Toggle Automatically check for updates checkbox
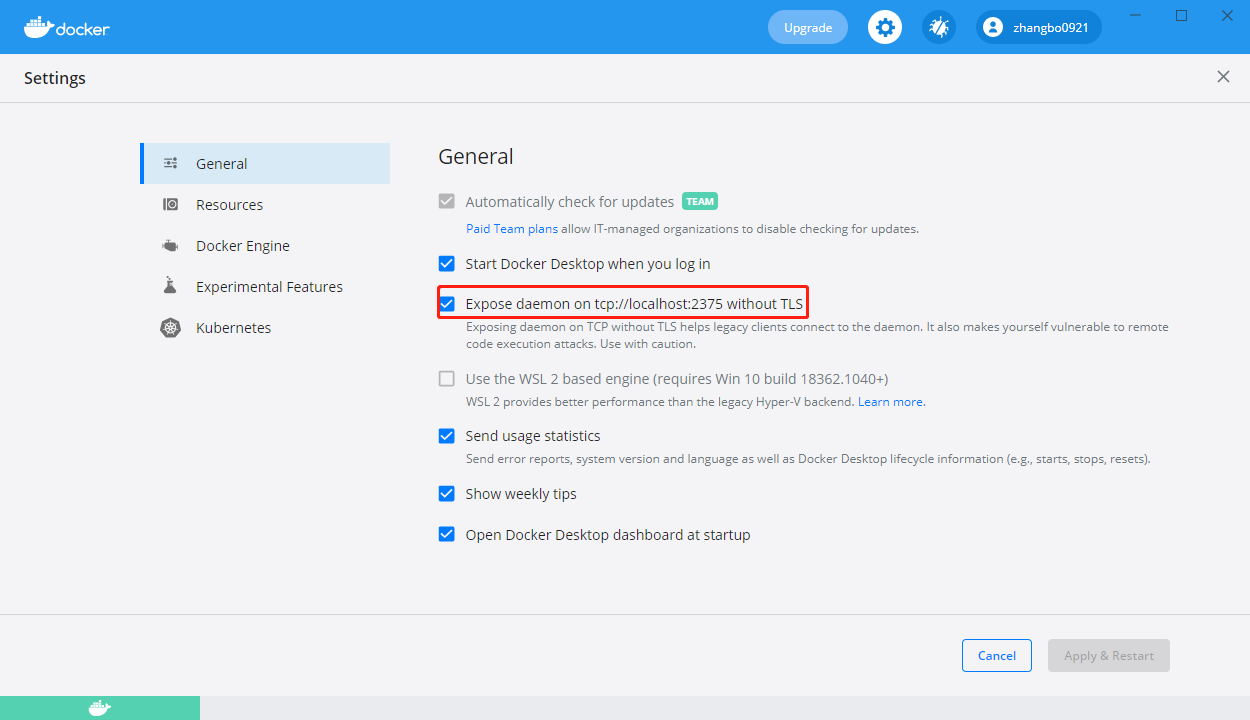The width and height of the screenshot is (1250, 720). pos(447,201)
